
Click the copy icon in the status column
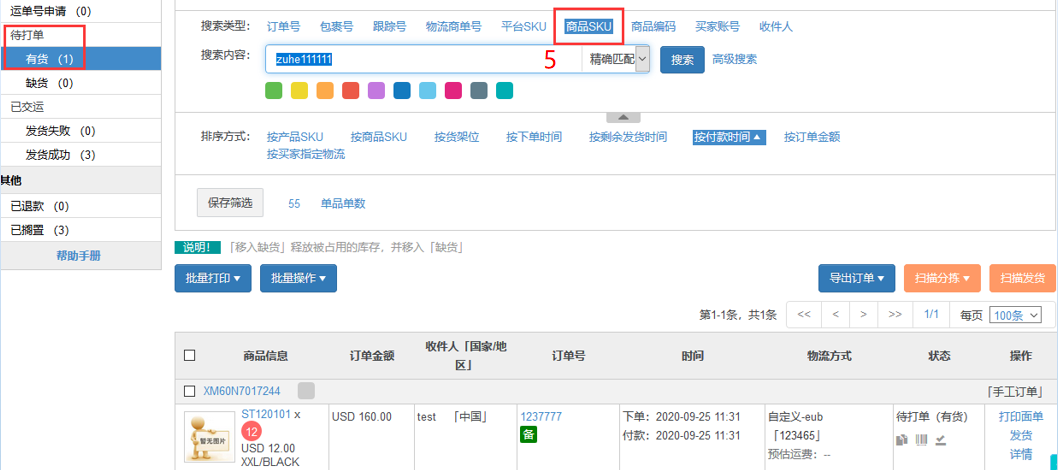tap(901, 439)
